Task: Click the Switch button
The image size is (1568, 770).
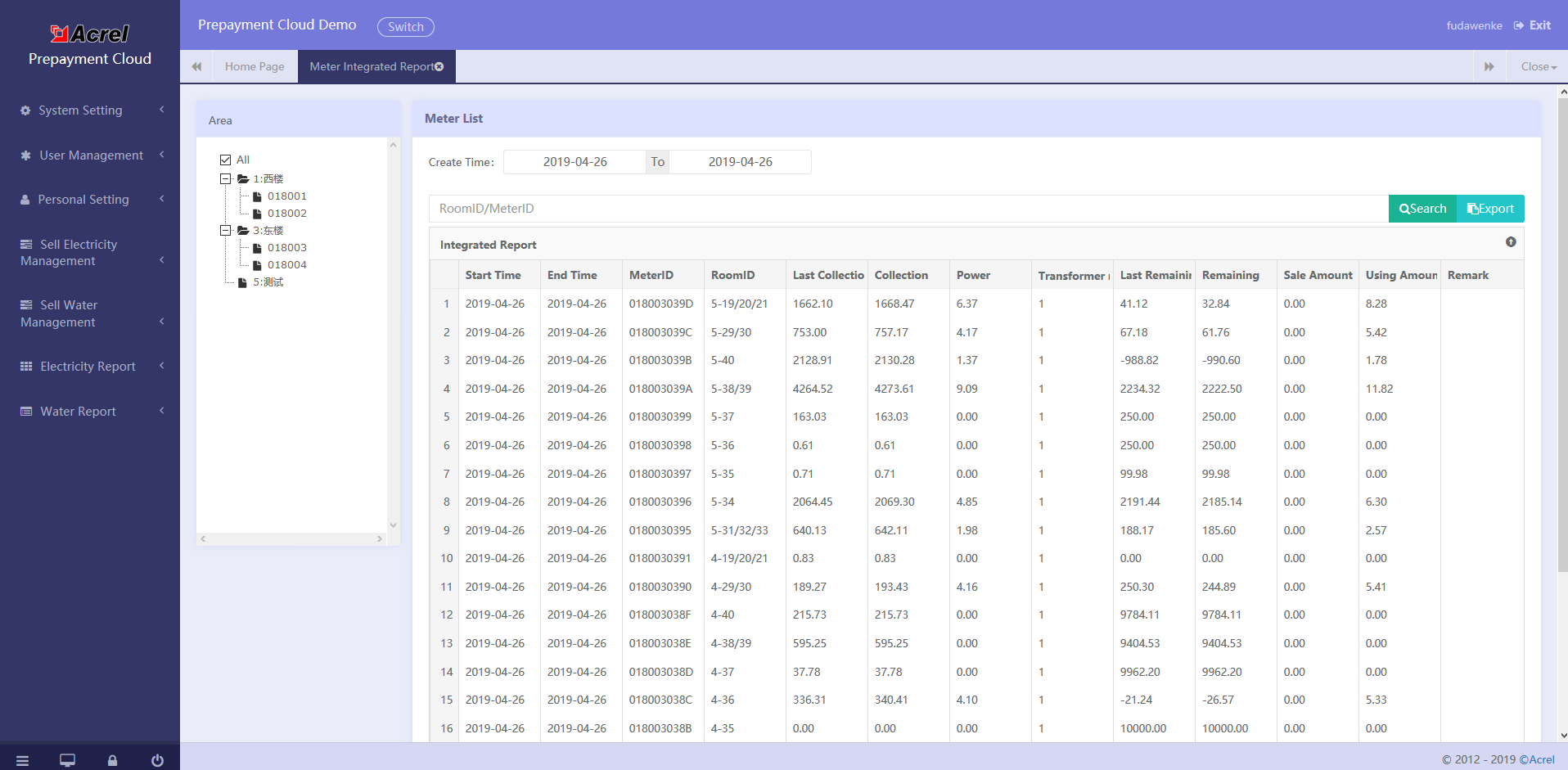Action: (406, 27)
